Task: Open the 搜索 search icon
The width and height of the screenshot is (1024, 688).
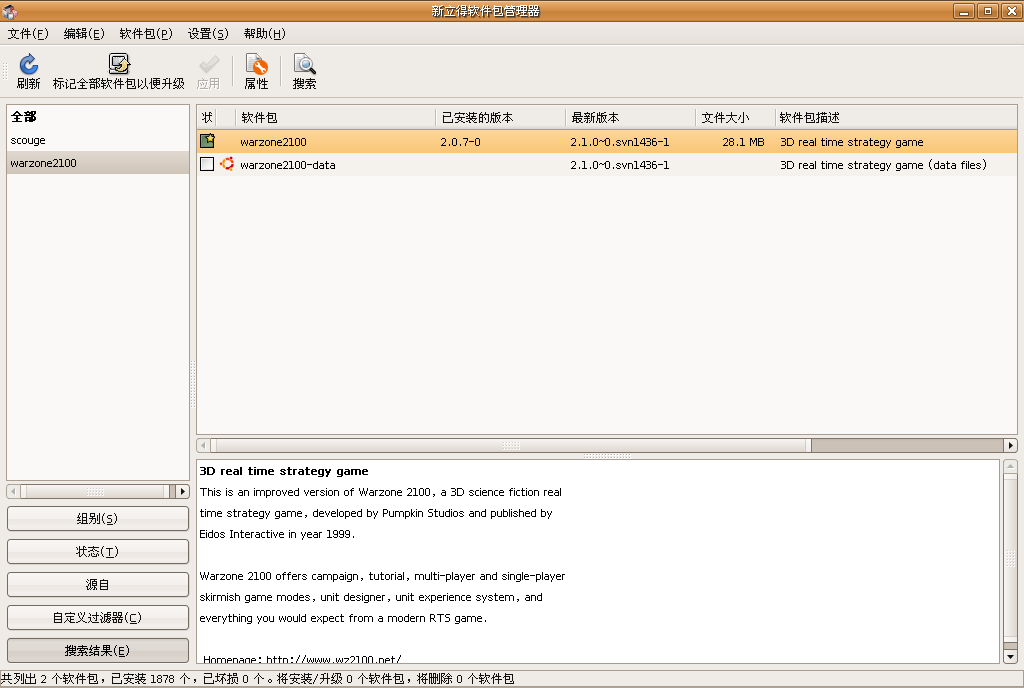Action: click(x=304, y=64)
